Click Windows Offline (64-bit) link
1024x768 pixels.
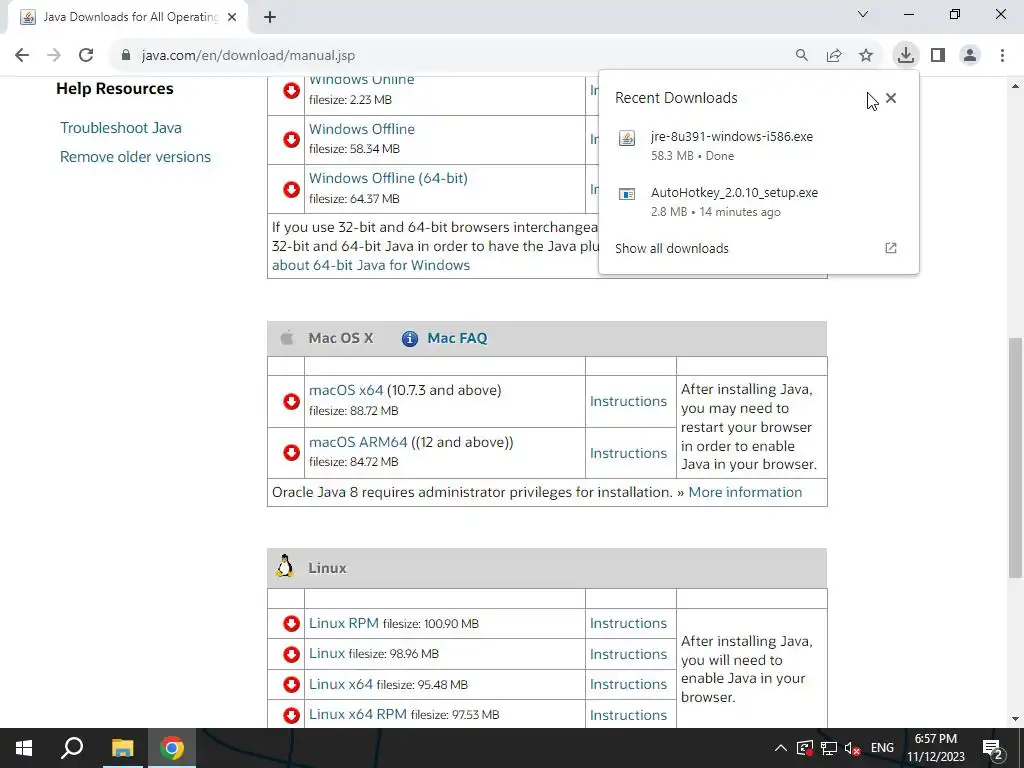tap(389, 178)
